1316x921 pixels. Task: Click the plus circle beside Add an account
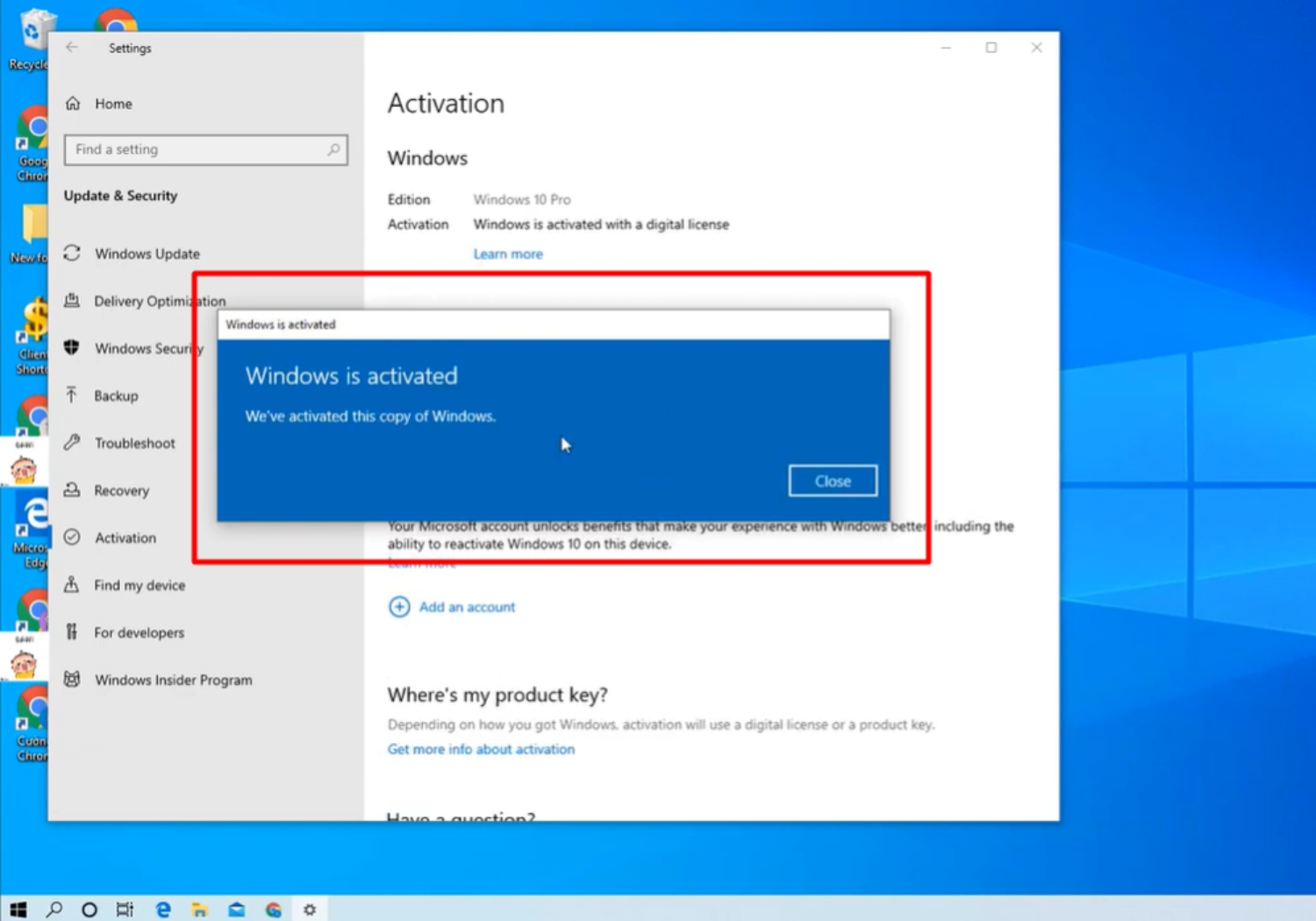[399, 607]
